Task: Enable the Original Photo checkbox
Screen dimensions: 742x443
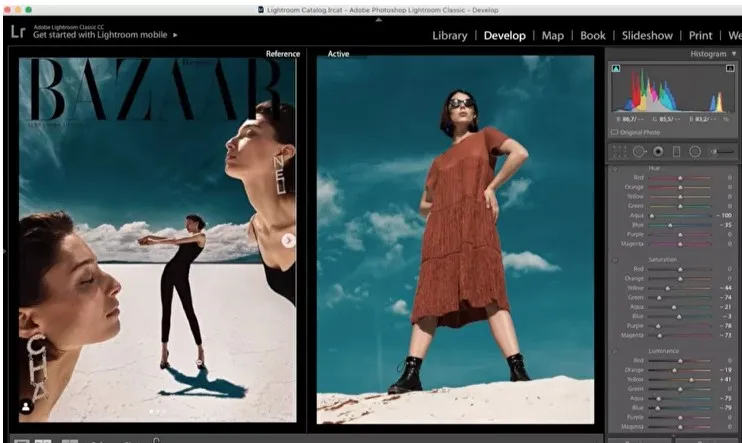Action: pyautogui.click(x=614, y=133)
